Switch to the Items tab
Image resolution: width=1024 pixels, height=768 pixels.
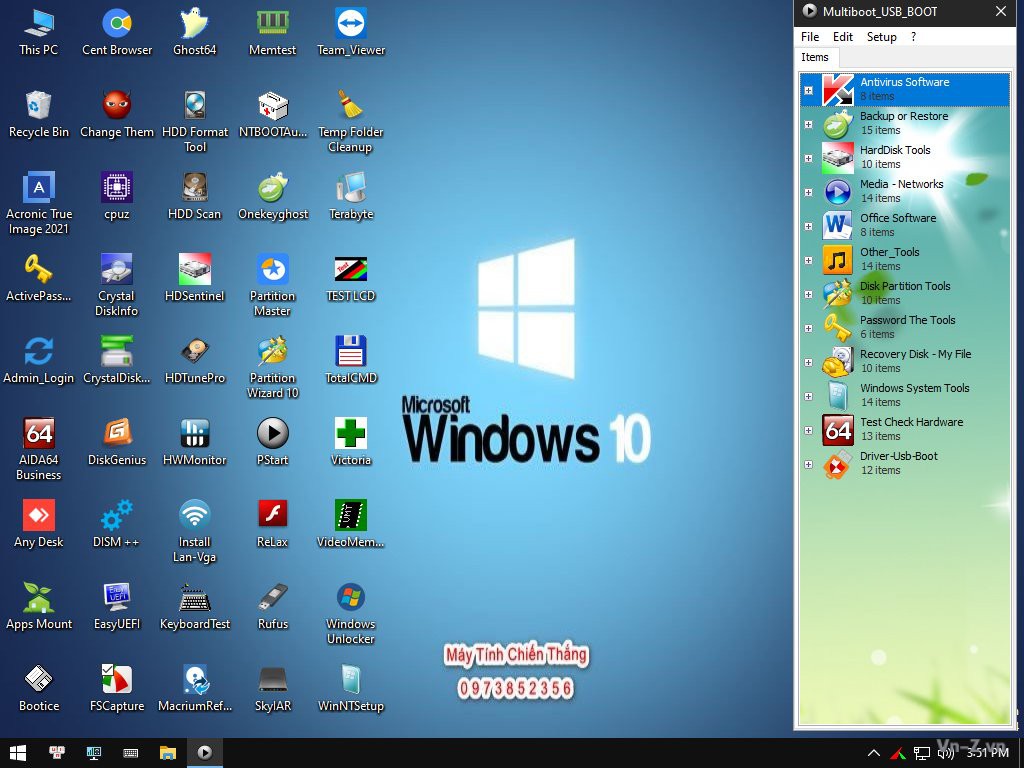tap(815, 57)
